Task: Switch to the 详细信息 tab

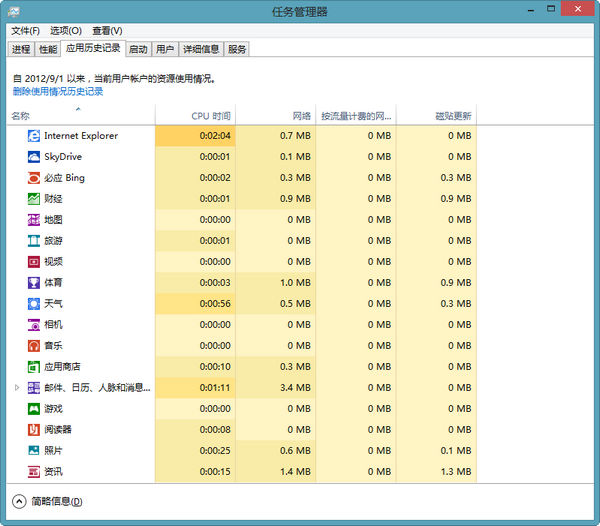Action: coord(200,49)
